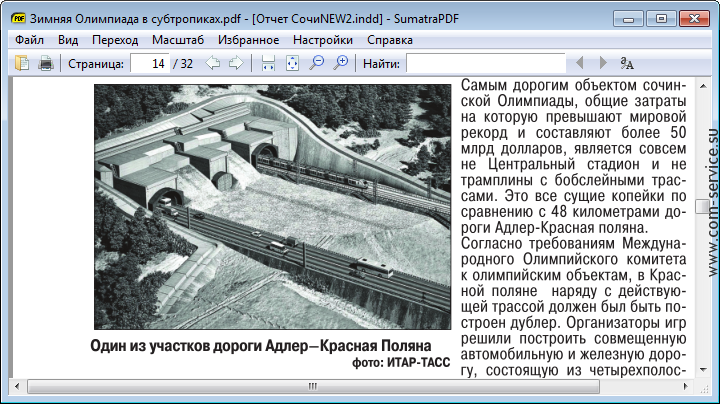Find next match arrow
720x404 pixels.
603,63
